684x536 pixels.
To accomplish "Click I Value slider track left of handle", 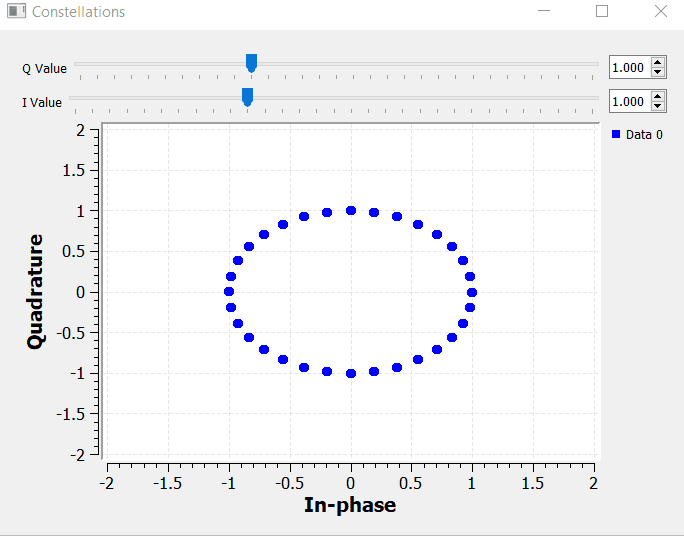I will 150,97.
